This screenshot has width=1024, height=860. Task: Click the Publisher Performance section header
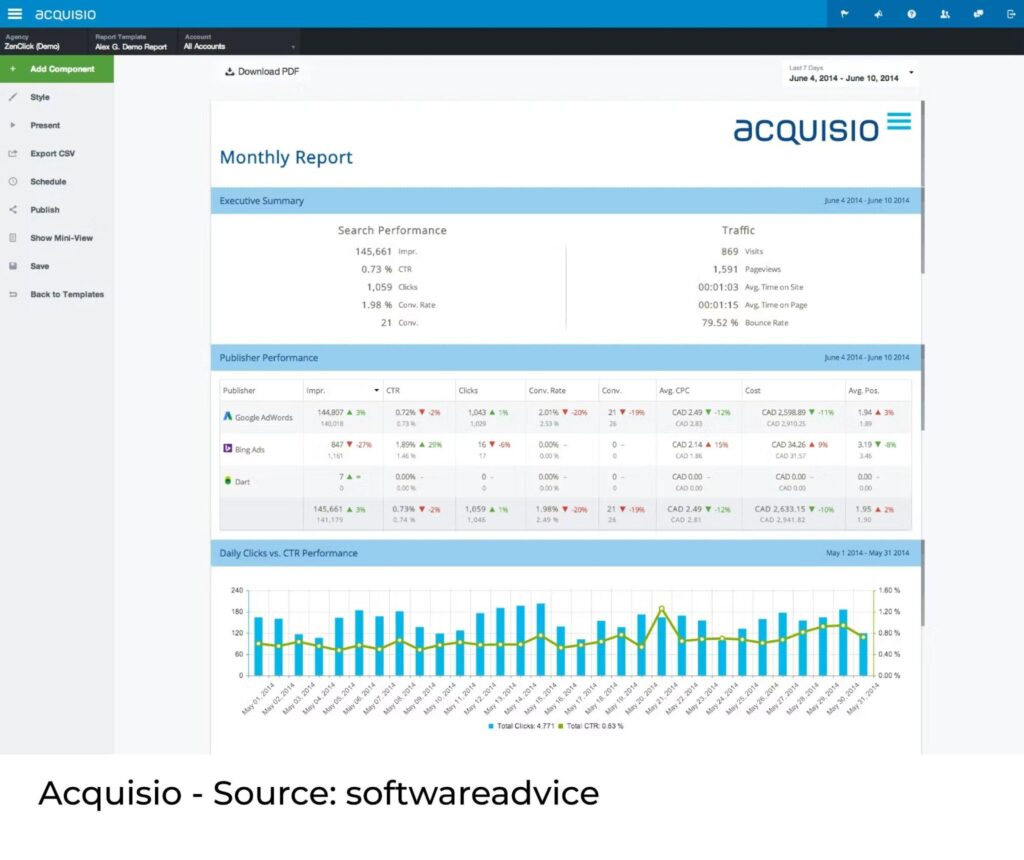[566, 357]
